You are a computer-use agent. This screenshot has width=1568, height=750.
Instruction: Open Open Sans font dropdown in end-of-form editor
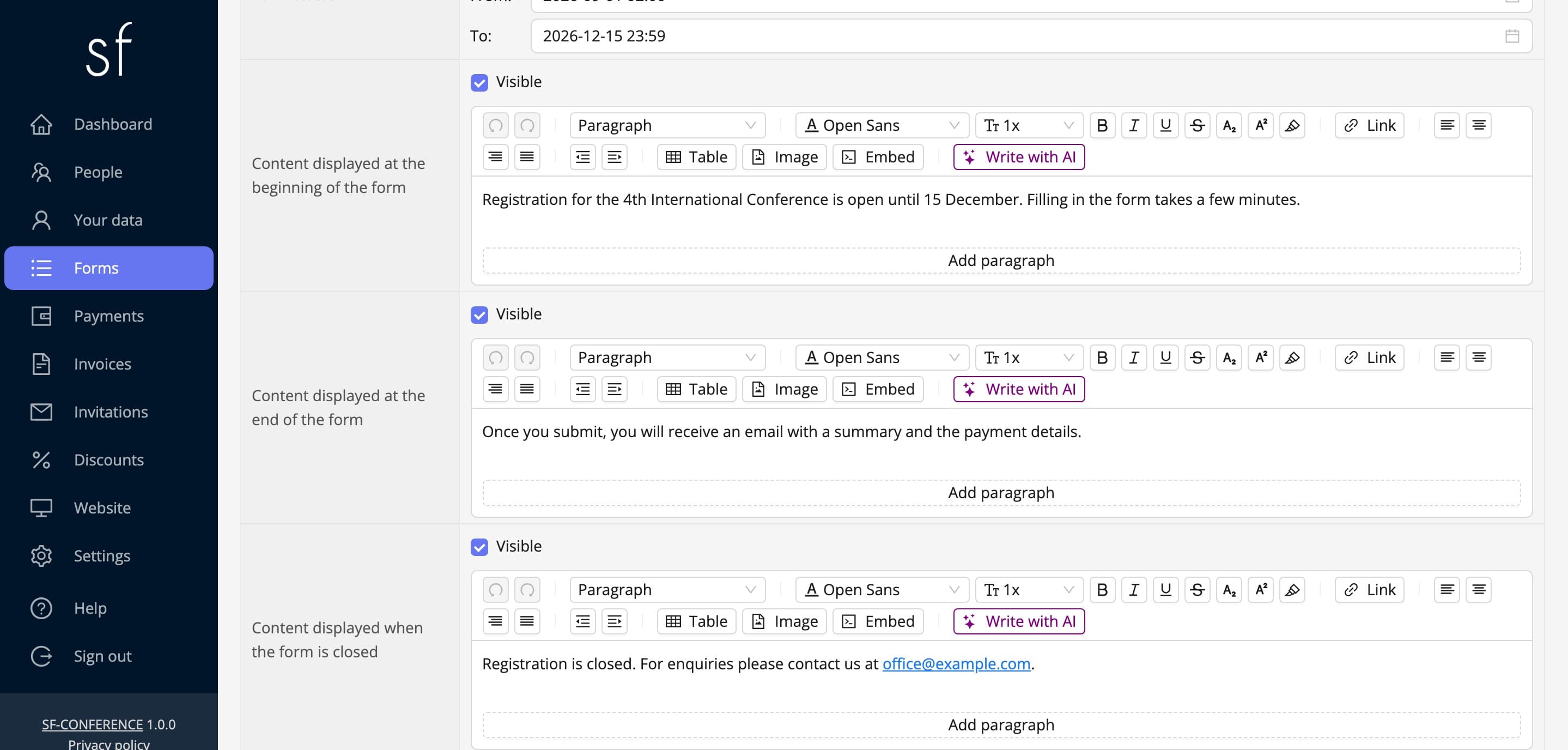pyautogui.click(x=882, y=358)
